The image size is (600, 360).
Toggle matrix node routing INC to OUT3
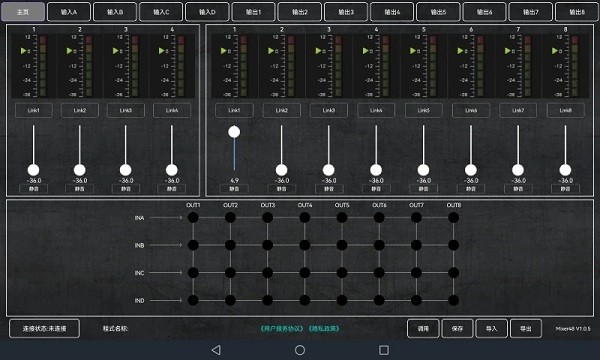pyautogui.click(x=267, y=272)
